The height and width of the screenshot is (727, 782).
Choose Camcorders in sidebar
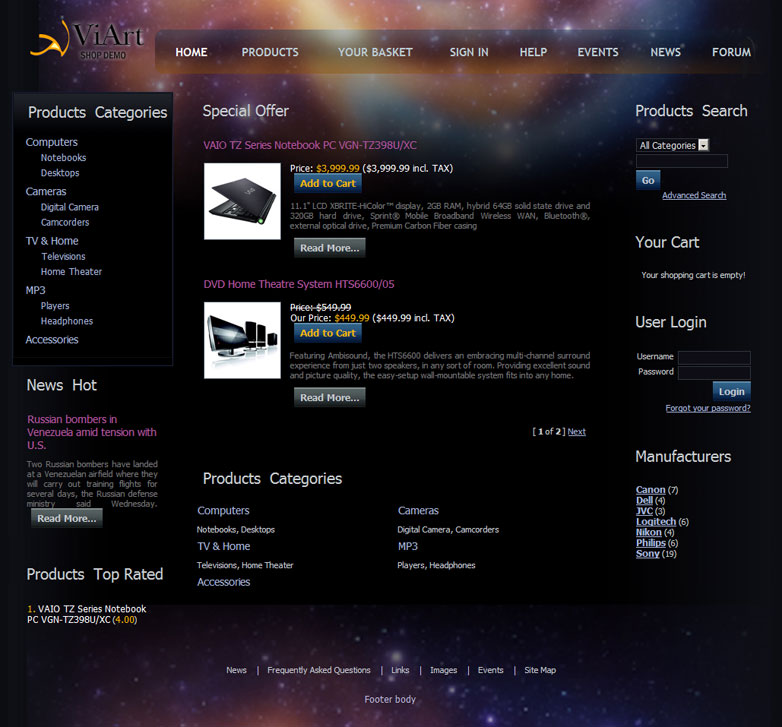pyautogui.click(x=65, y=222)
